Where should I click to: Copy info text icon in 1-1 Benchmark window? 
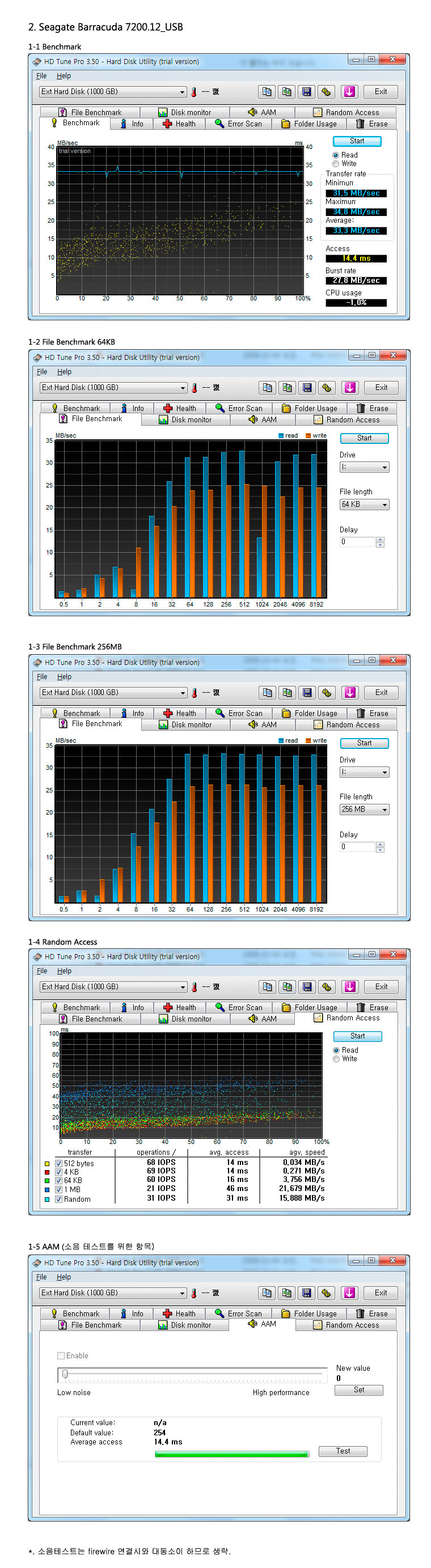tap(267, 92)
